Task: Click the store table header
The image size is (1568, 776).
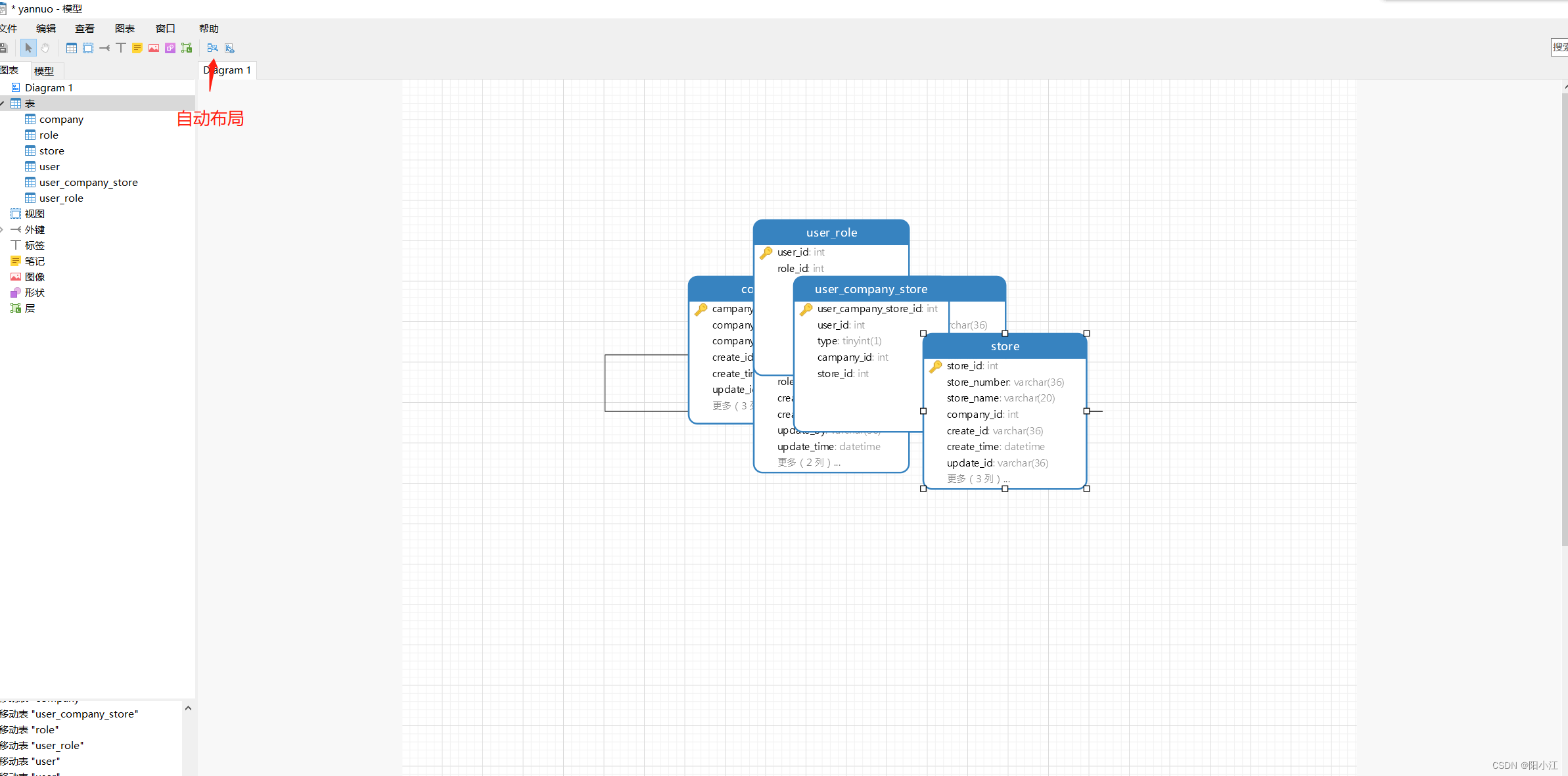Action: click(x=1004, y=346)
